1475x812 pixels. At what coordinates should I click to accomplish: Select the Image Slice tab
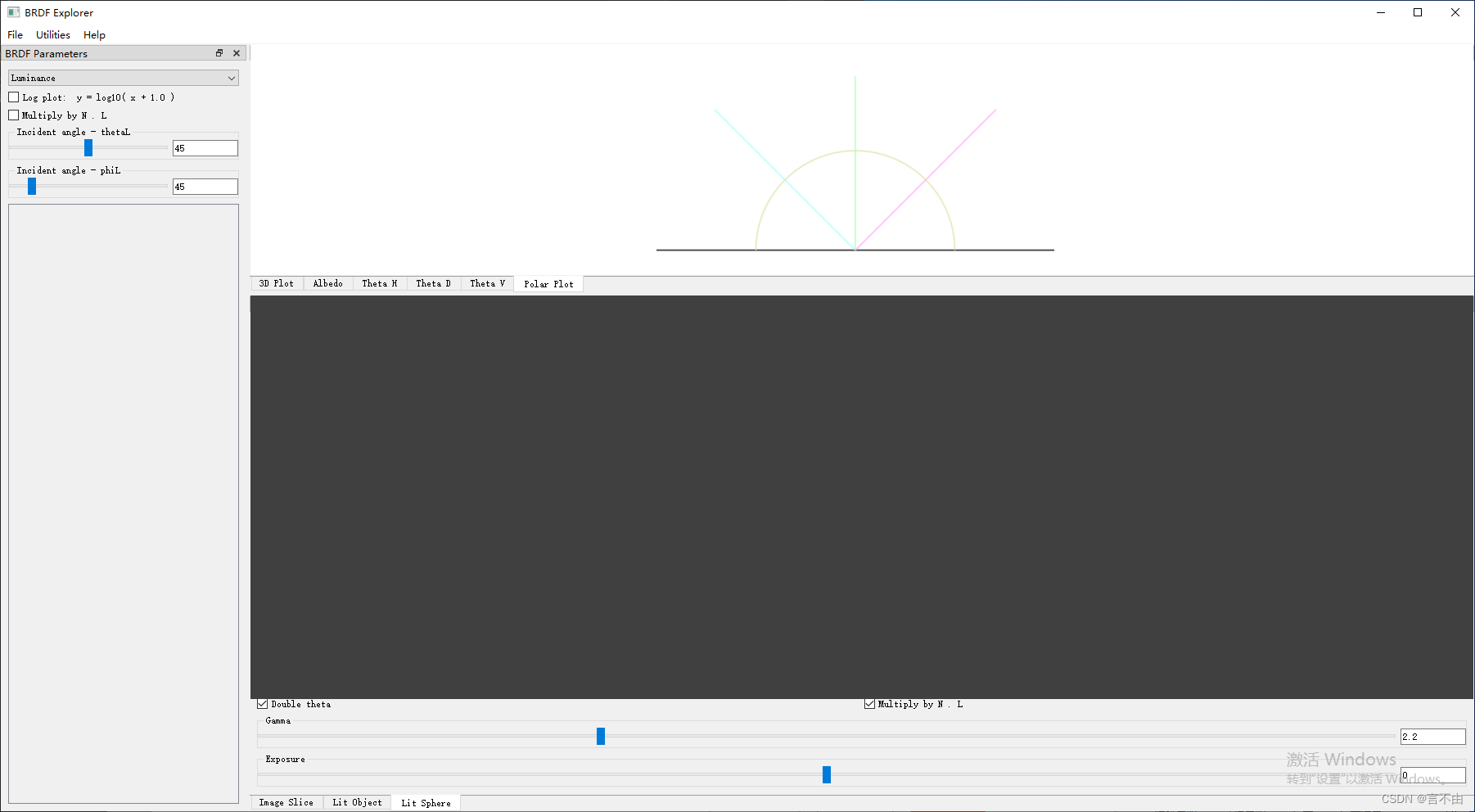pyautogui.click(x=286, y=802)
